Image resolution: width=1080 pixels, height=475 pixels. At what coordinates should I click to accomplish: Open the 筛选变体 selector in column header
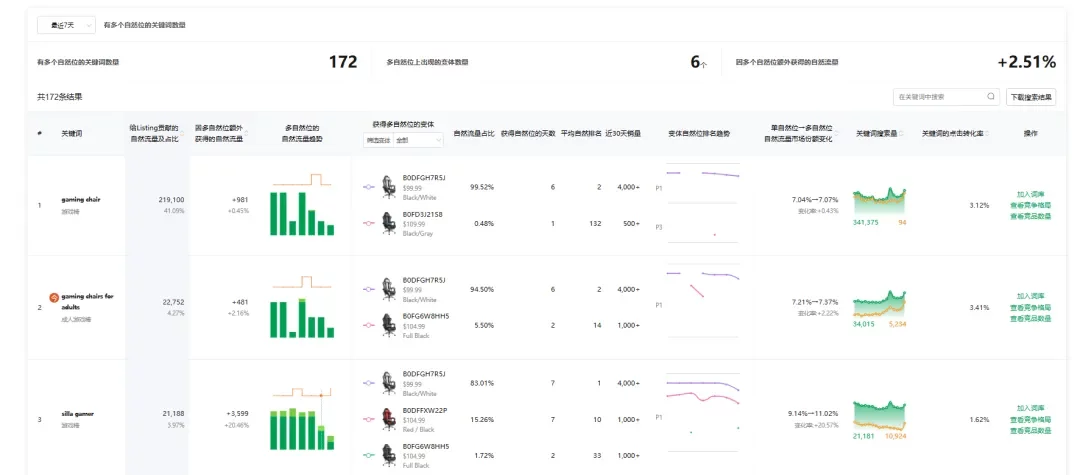(377, 141)
